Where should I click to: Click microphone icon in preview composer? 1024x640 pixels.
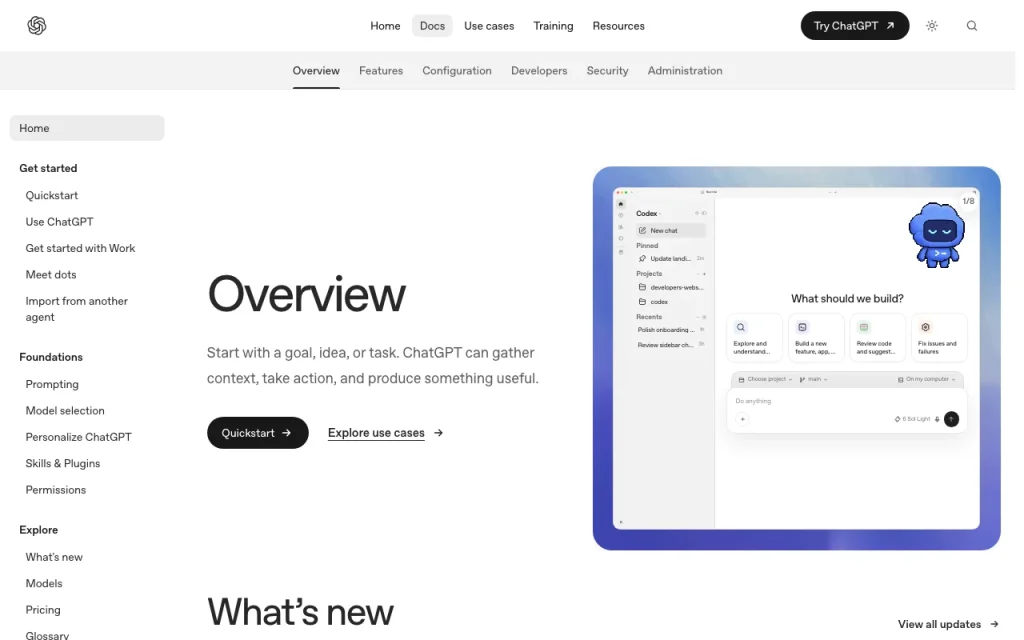(937, 419)
